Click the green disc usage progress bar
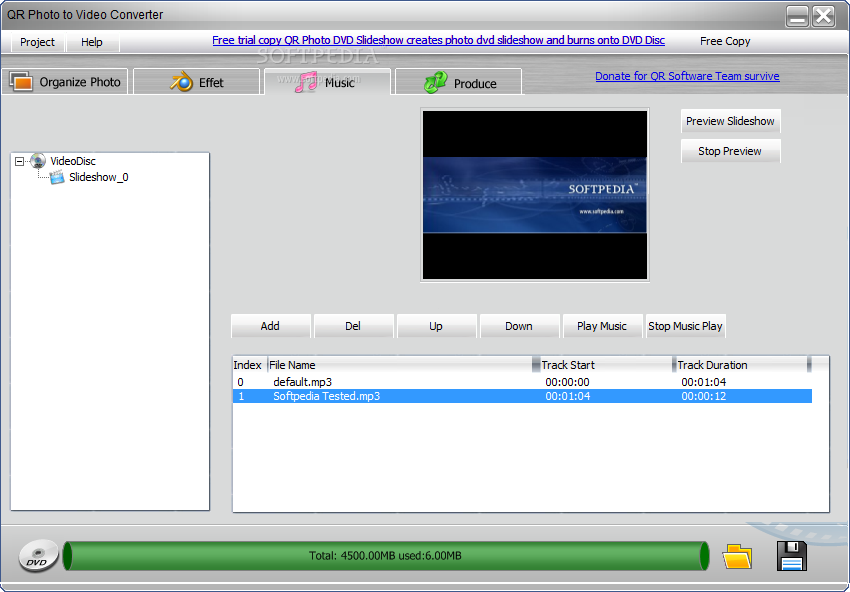Screen dimensions: 850x592 click(x=385, y=556)
